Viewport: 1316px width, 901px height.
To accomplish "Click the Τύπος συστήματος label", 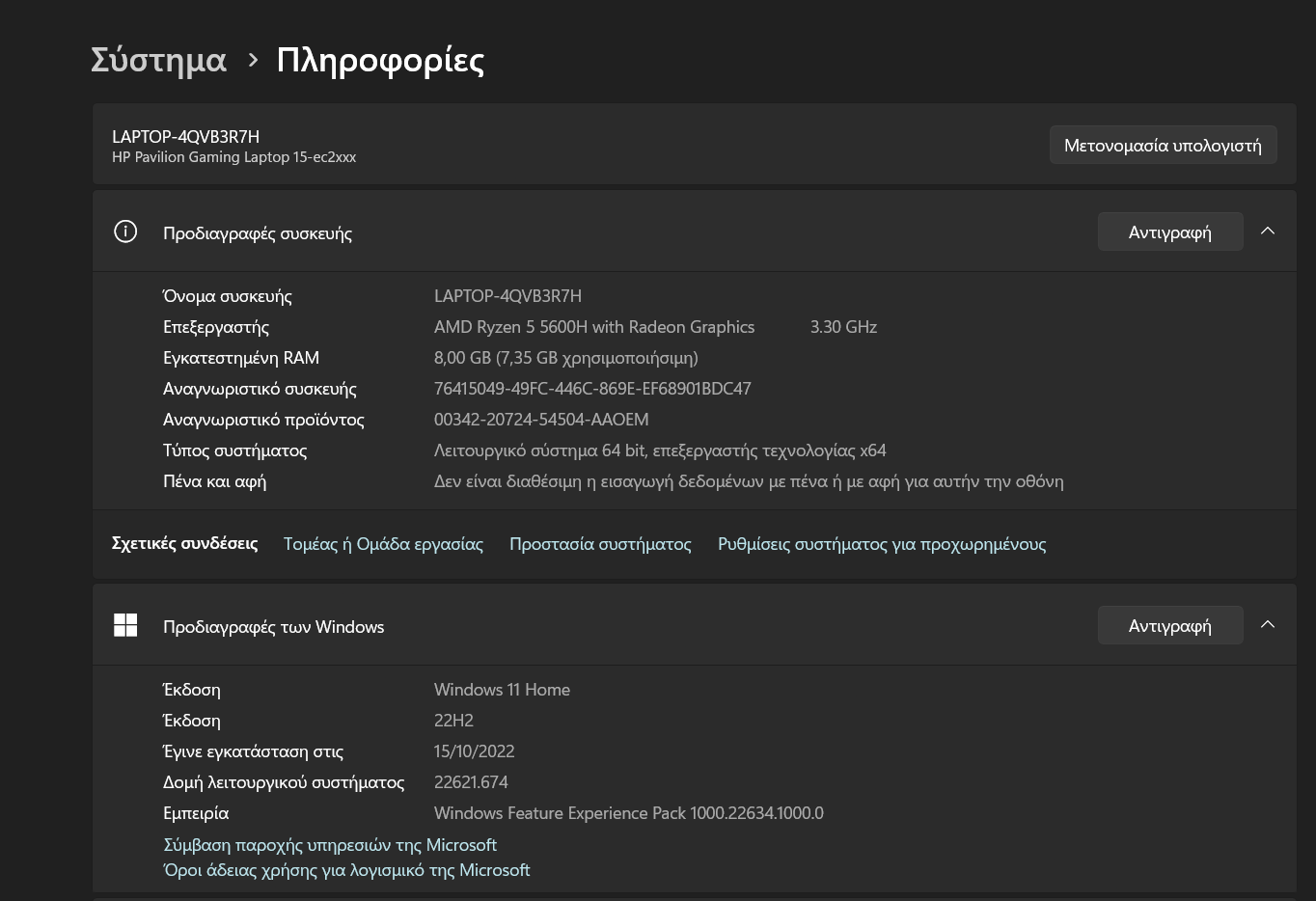I will [x=234, y=450].
